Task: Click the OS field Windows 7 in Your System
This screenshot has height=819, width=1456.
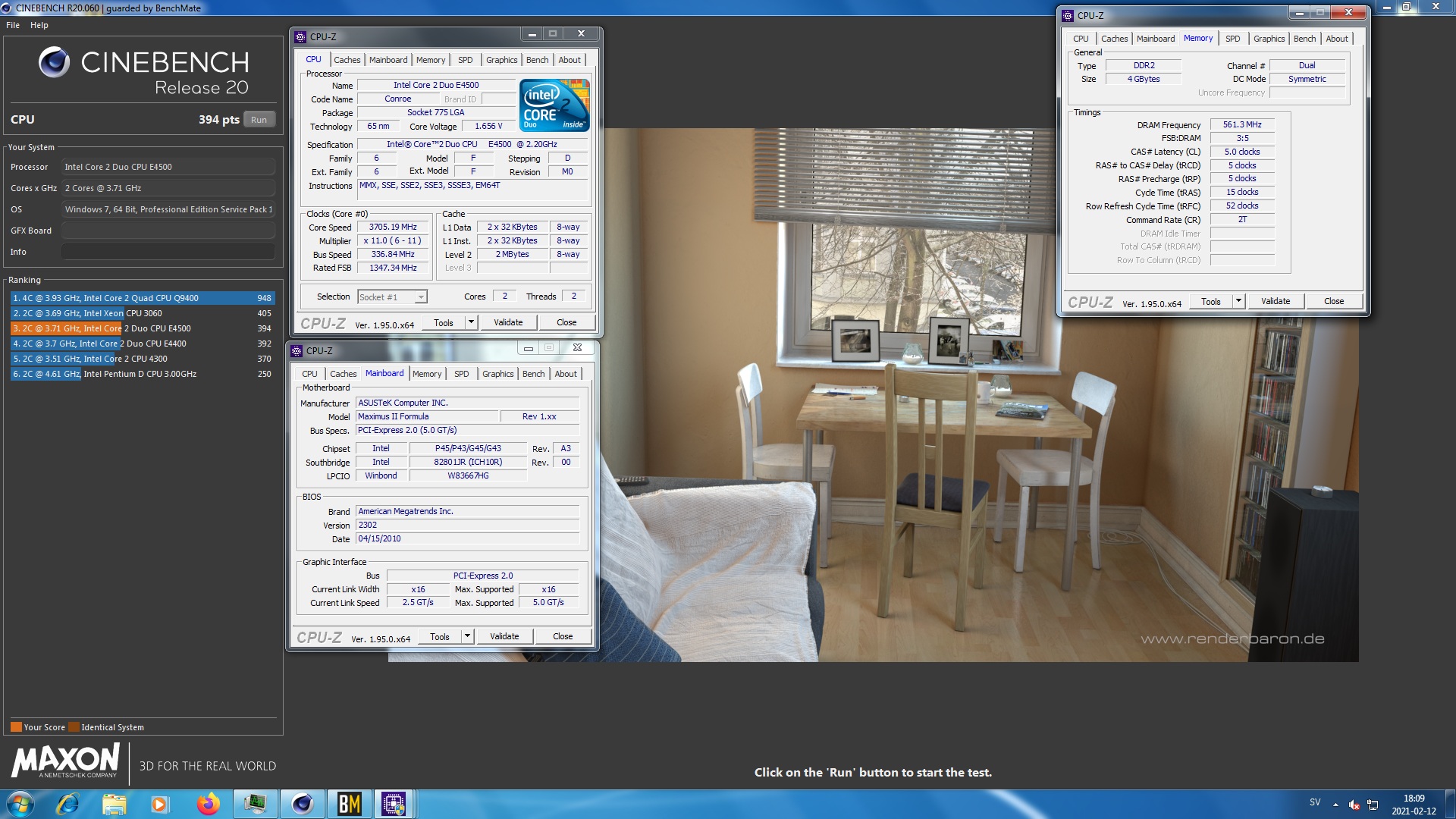Action: 168,209
